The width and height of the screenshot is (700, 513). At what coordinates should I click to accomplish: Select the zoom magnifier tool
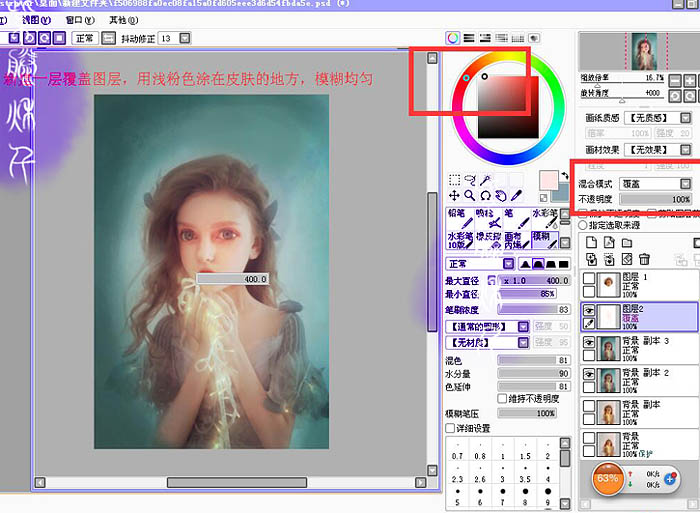(x=469, y=196)
